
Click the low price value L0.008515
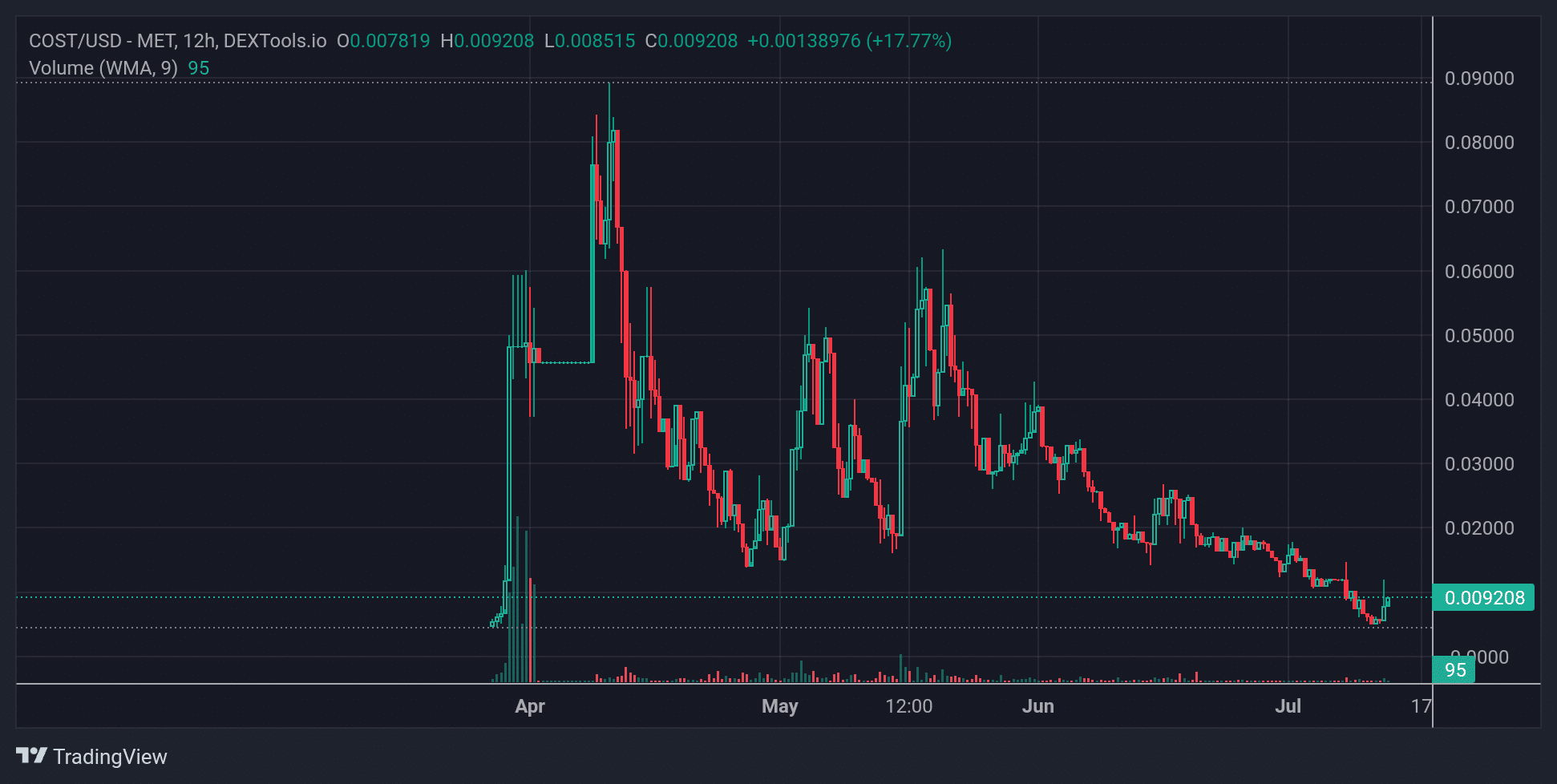[x=590, y=41]
